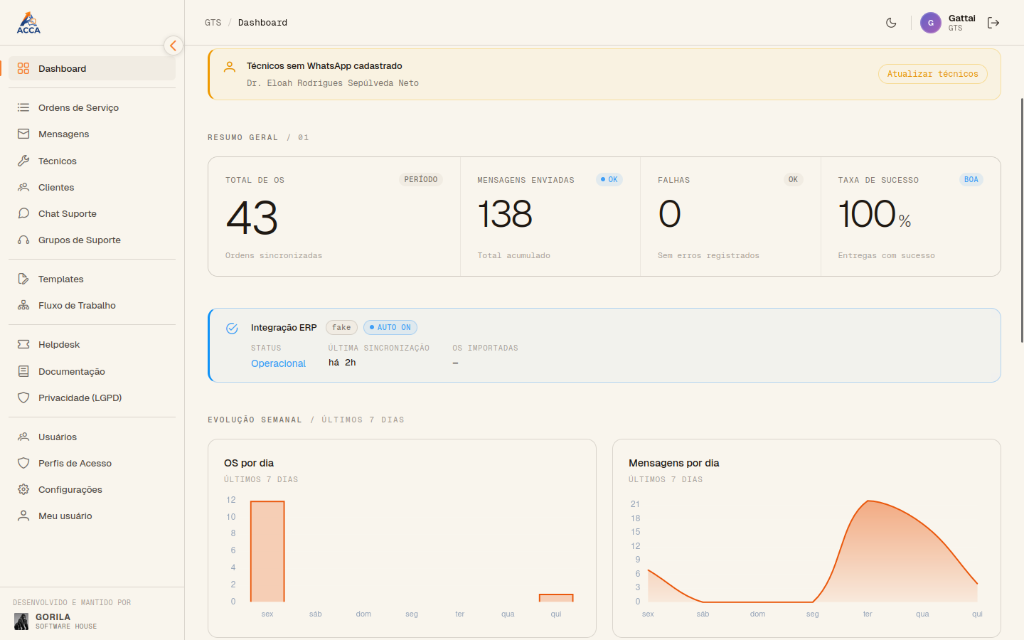
Task: Navigate to Clientes
Action: point(92,187)
